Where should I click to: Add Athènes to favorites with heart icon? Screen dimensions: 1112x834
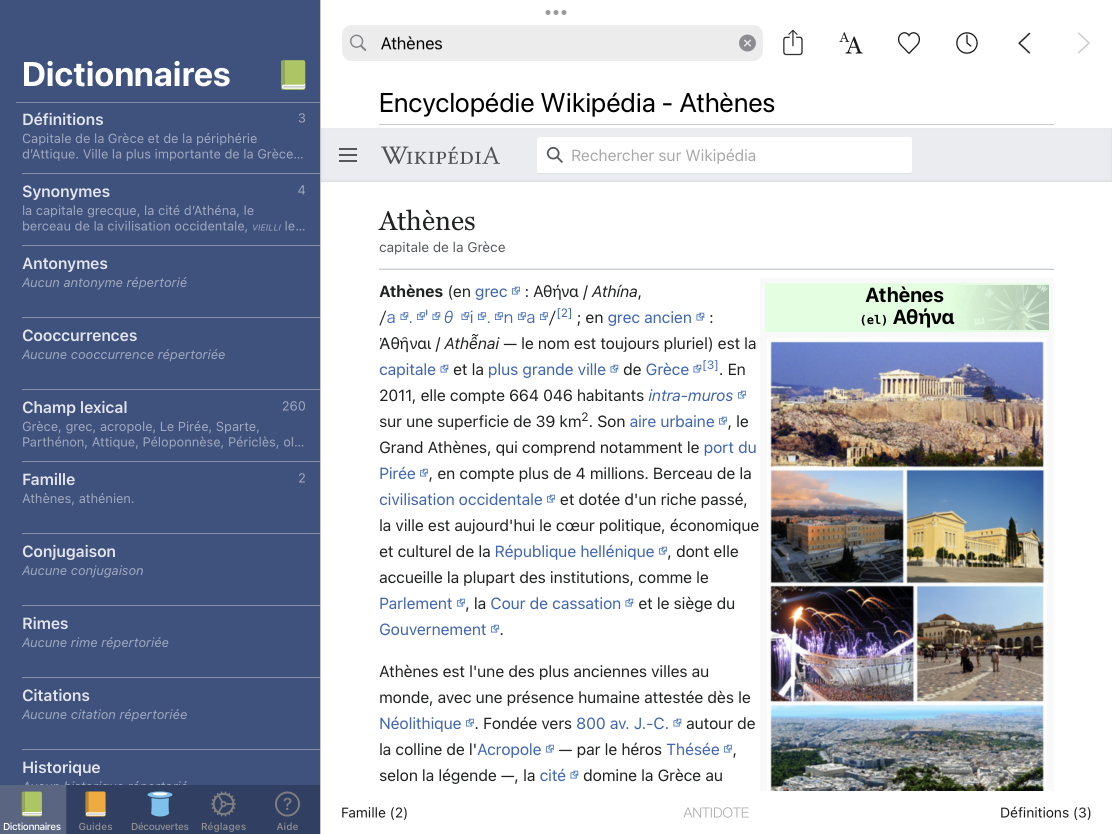[x=908, y=43]
